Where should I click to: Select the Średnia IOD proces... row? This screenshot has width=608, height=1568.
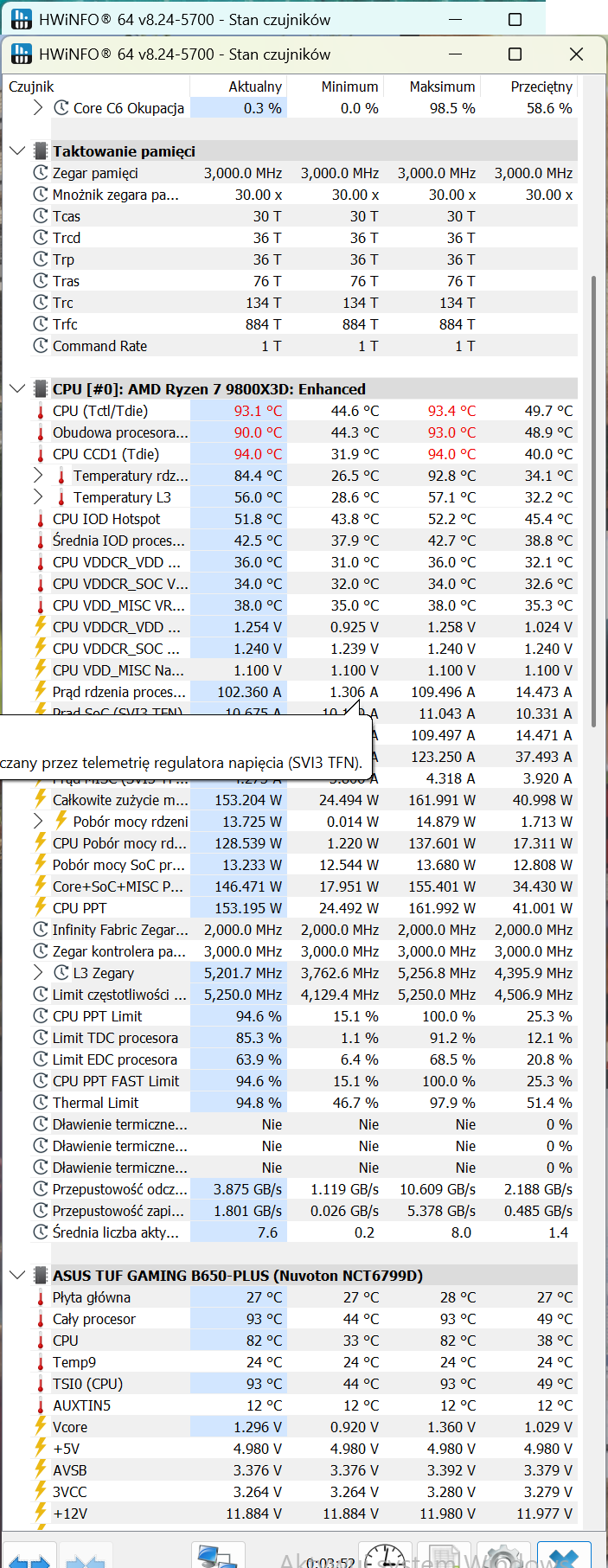click(304, 541)
